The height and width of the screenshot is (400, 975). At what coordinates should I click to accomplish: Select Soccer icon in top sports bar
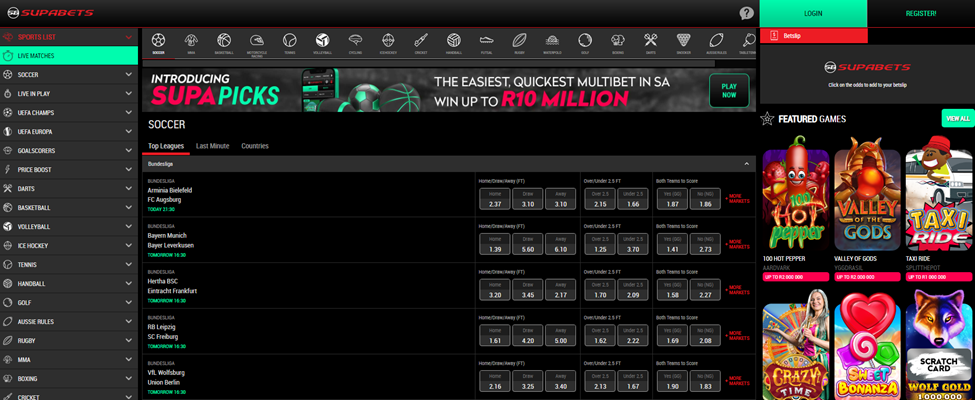(158, 40)
